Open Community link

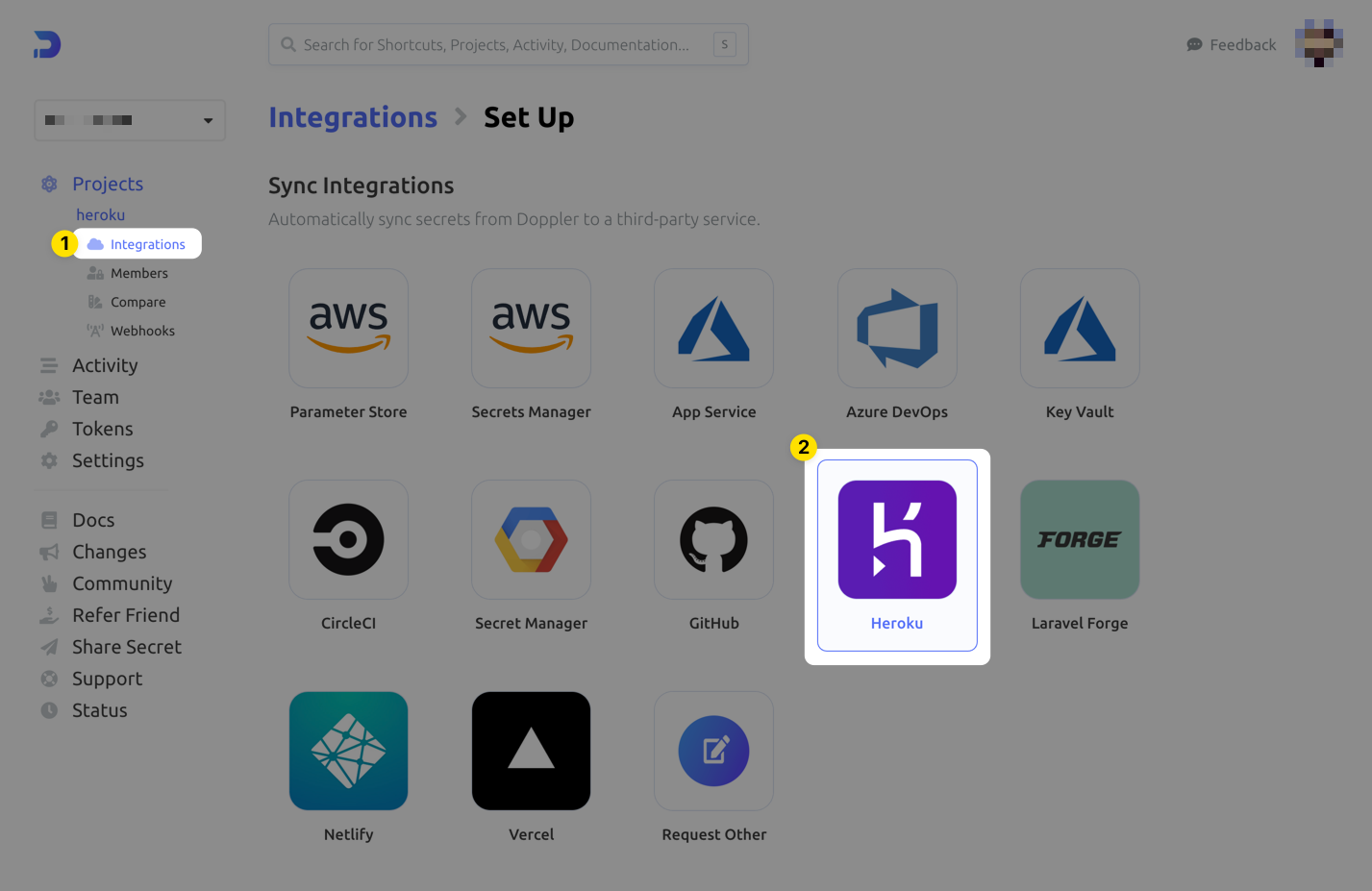point(122,583)
